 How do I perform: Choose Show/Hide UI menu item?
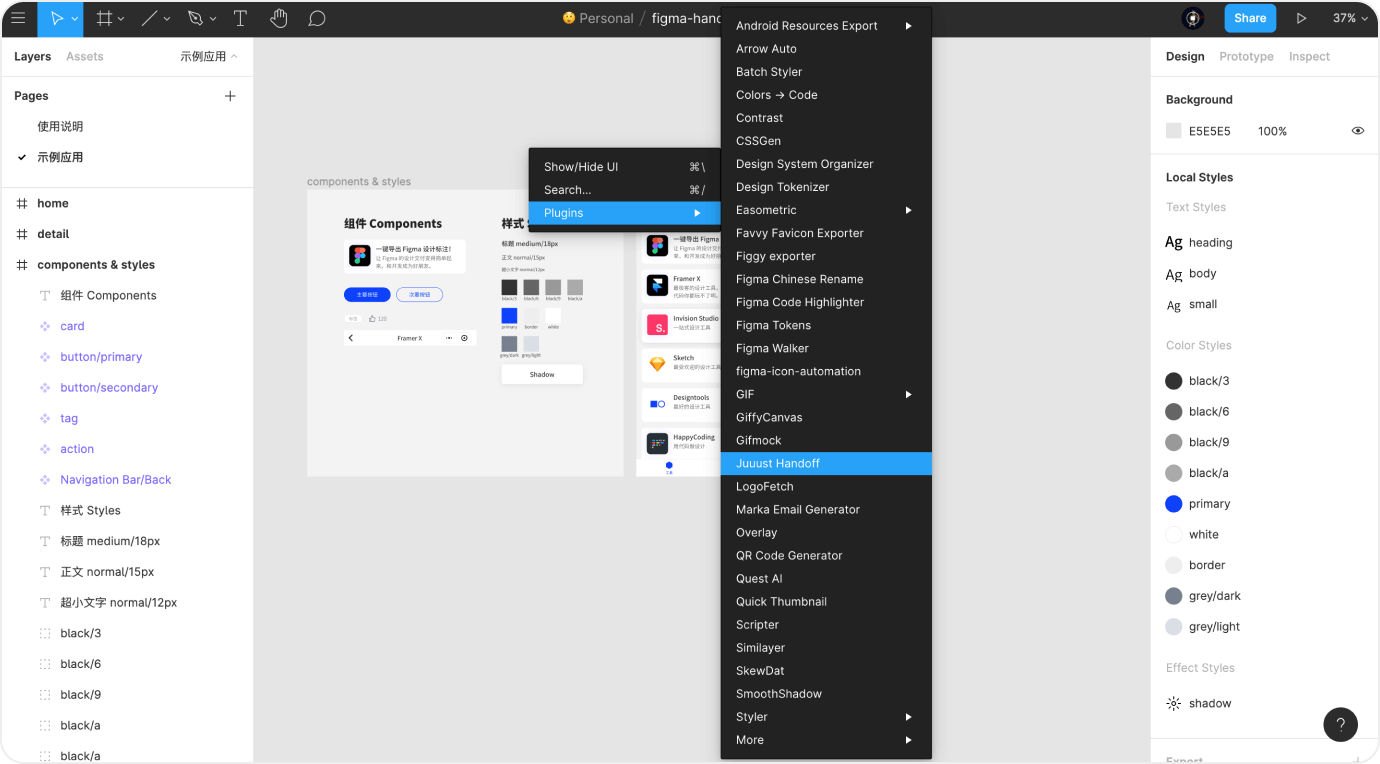pos(624,167)
